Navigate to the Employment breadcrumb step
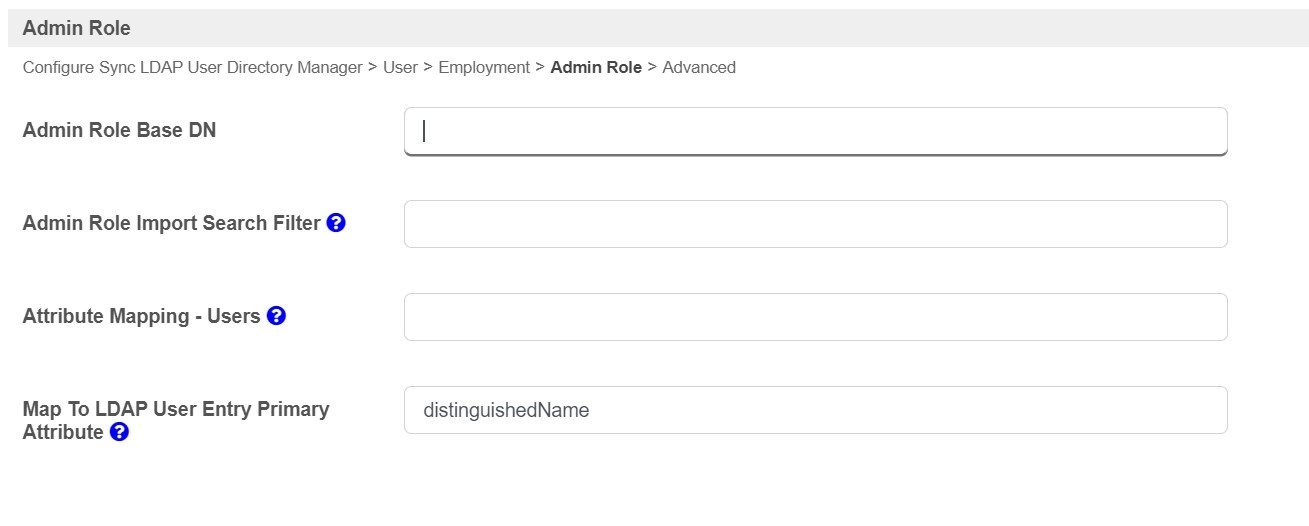The height and width of the screenshot is (526, 1309). [x=484, y=68]
